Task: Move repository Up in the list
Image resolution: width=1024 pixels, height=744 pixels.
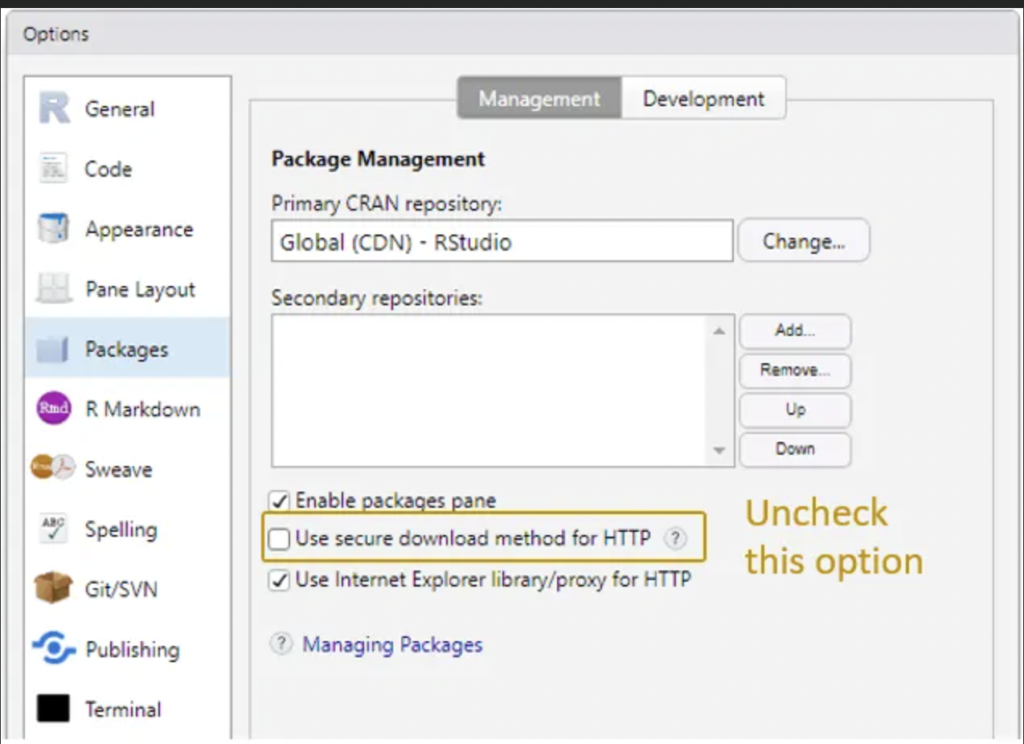Action: click(795, 410)
